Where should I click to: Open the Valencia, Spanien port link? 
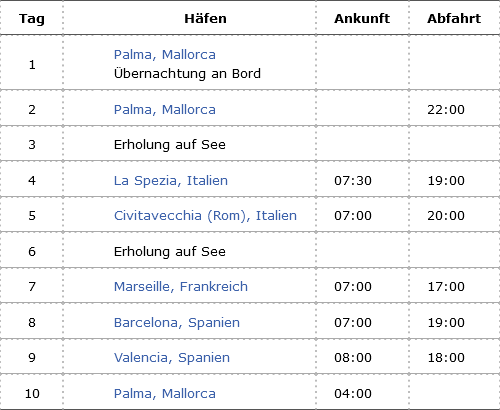click(x=172, y=358)
